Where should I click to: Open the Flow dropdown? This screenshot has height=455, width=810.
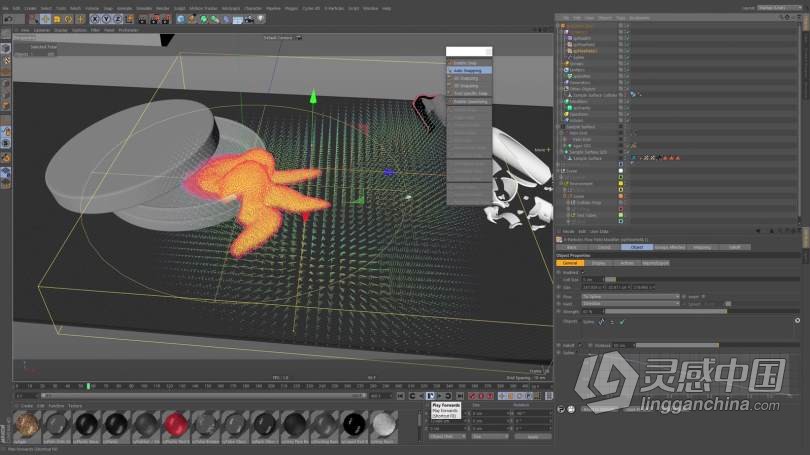point(630,296)
